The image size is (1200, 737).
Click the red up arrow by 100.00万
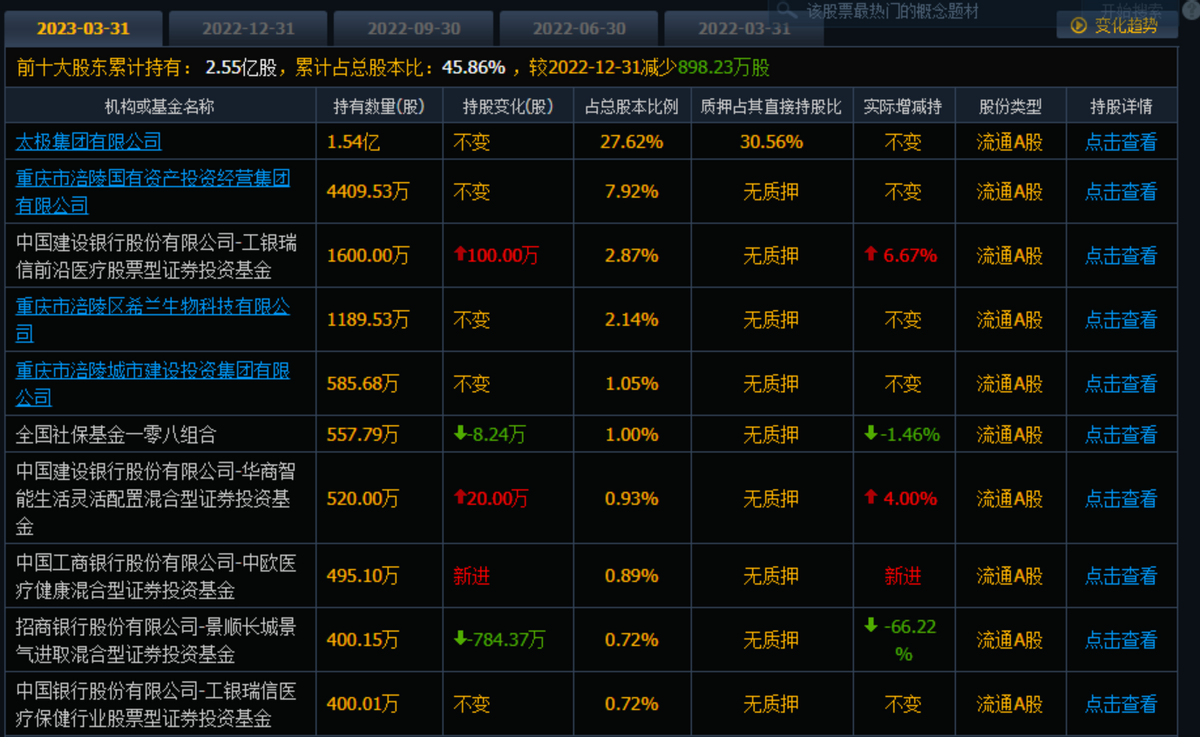[460, 255]
